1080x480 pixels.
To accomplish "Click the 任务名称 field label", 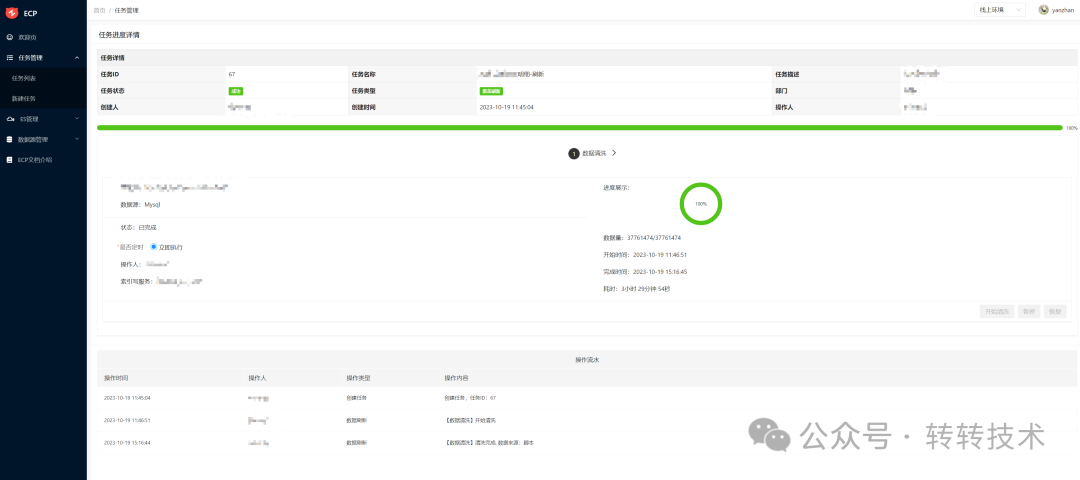I will (x=364, y=74).
